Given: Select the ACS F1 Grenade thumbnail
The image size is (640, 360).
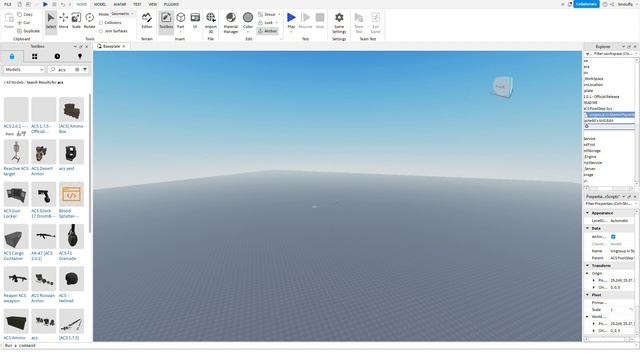Looking at the screenshot, I should tap(71, 237).
